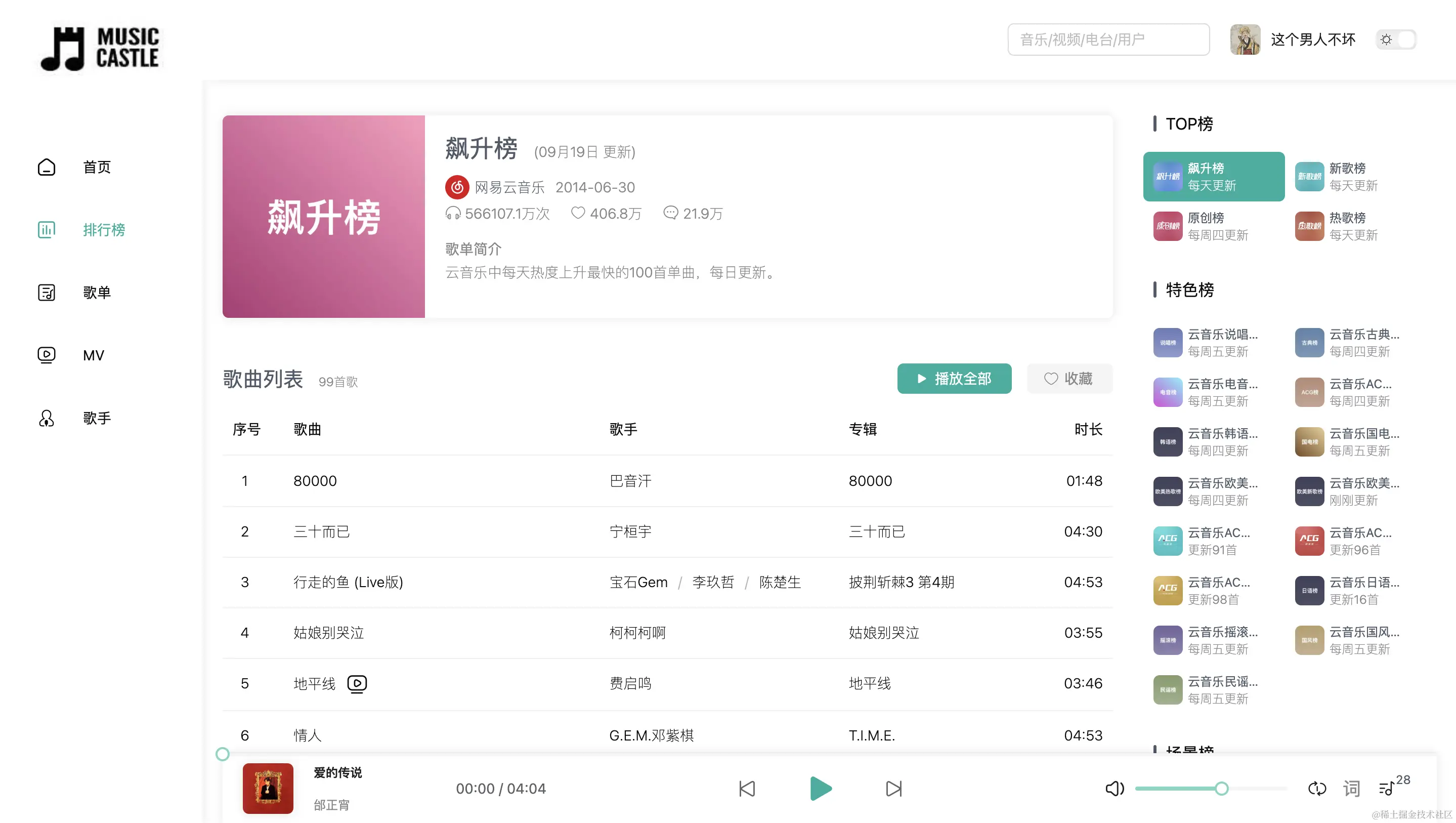Click the 爱的传说 album cover thumbnail
The height and width of the screenshot is (823, 1456).
click(x=268, y=789)
